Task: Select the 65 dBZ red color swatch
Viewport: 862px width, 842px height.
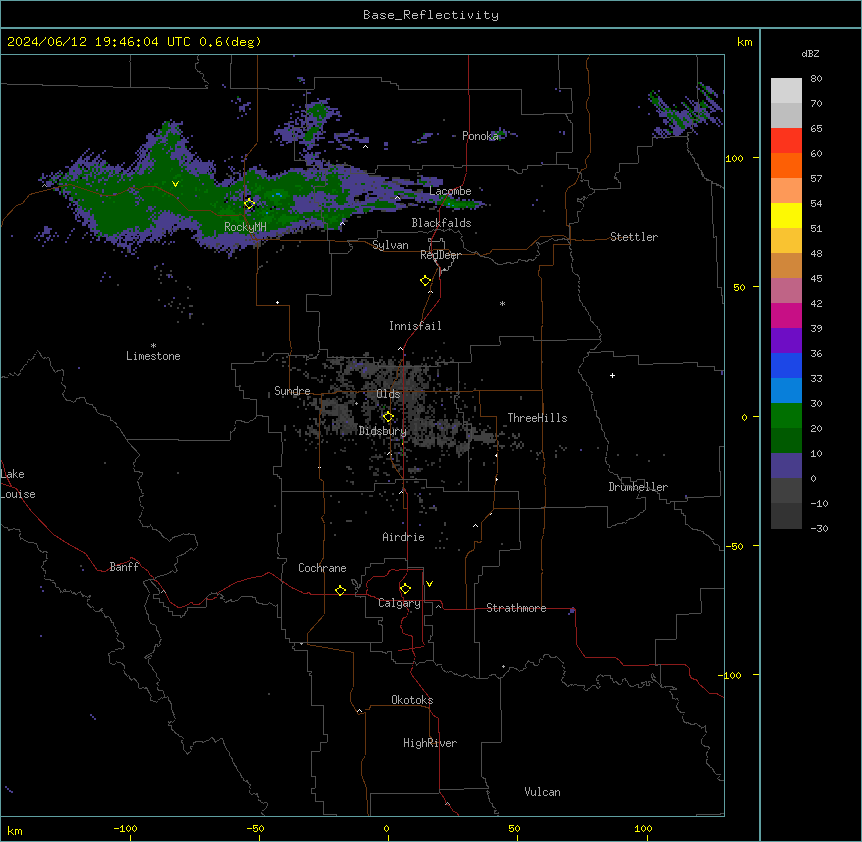Action: (x=786, y=140)
